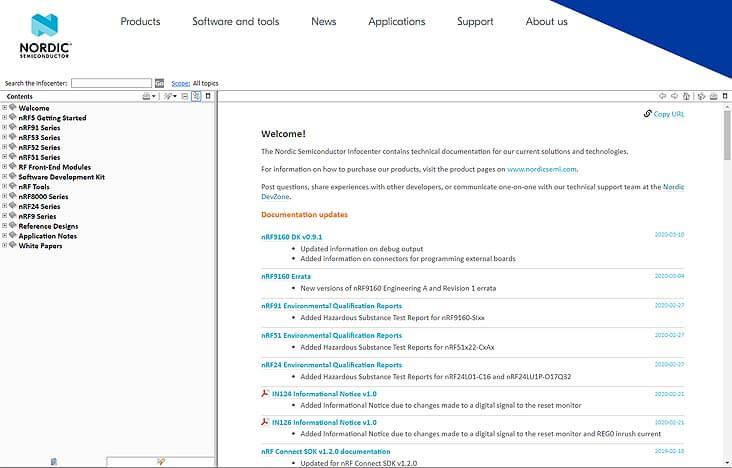Open nRF51 Environmental Qualification Reports link
This screenshot has width=732, height=468.
[331, 335]
